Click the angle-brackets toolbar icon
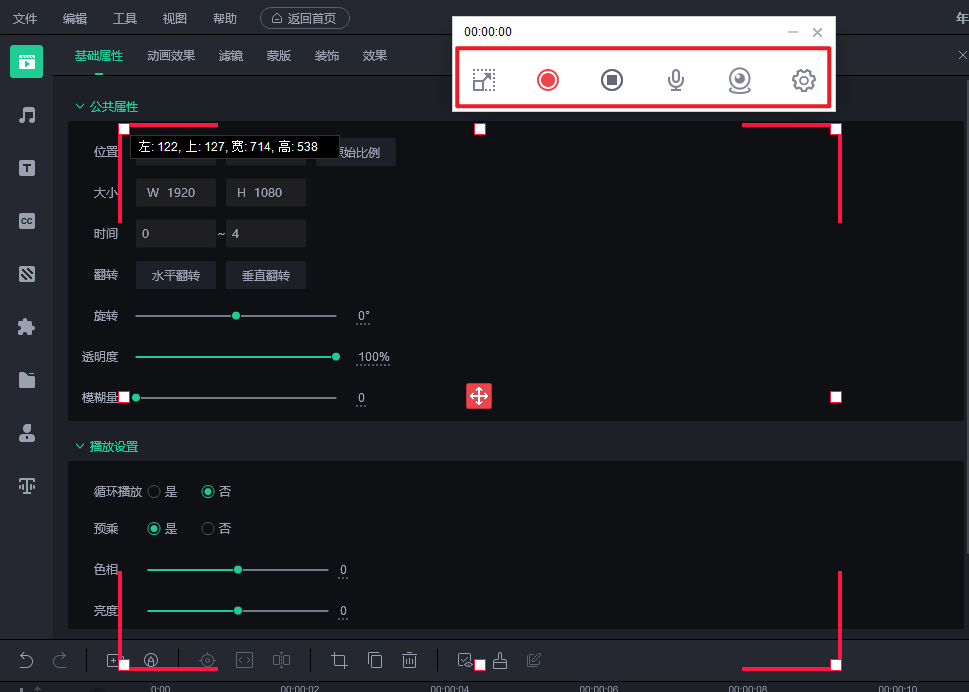Viewport: 969px width, 692px height. [245, 660]
